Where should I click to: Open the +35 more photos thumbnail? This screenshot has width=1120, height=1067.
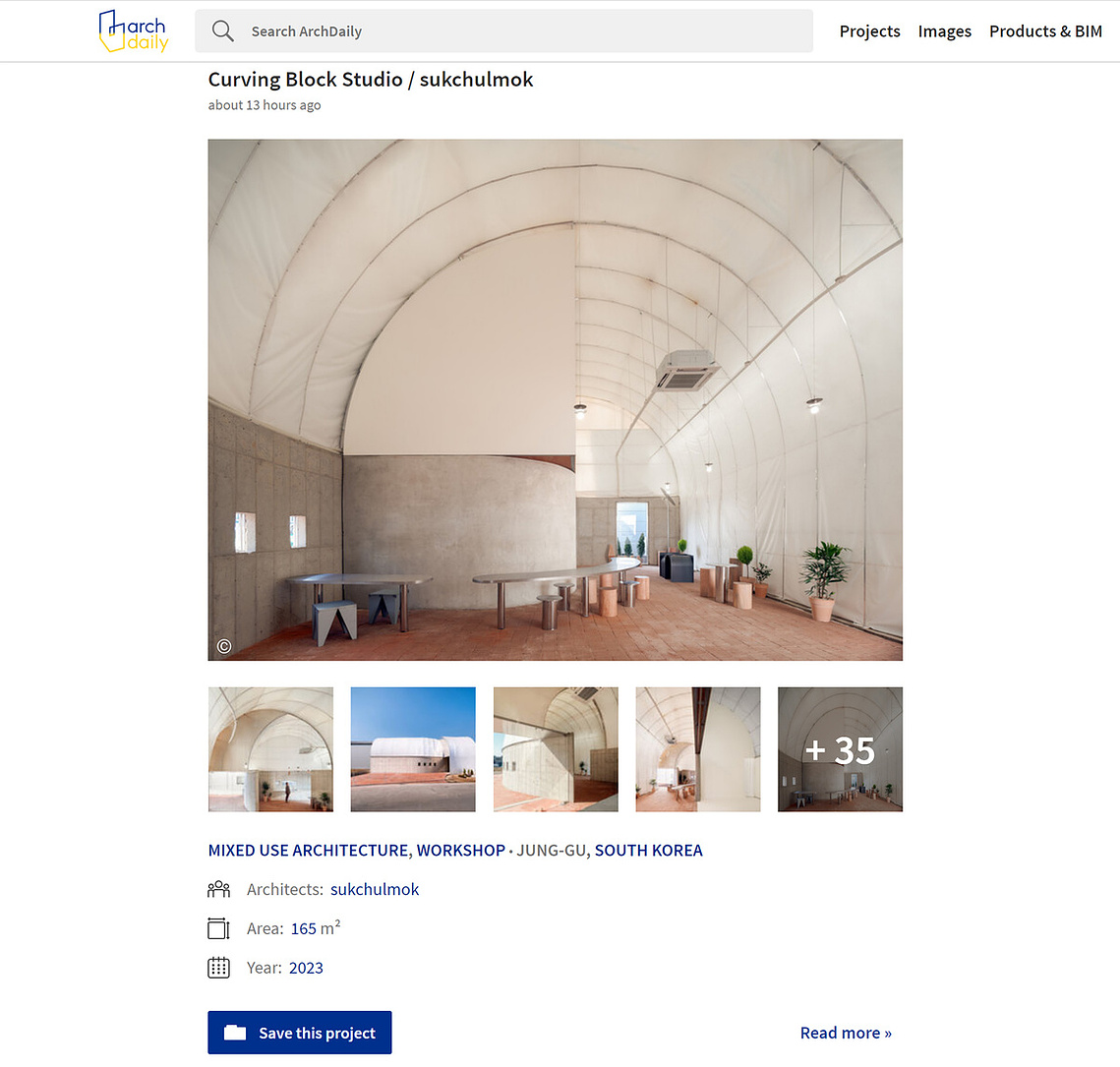coord(840,749)
